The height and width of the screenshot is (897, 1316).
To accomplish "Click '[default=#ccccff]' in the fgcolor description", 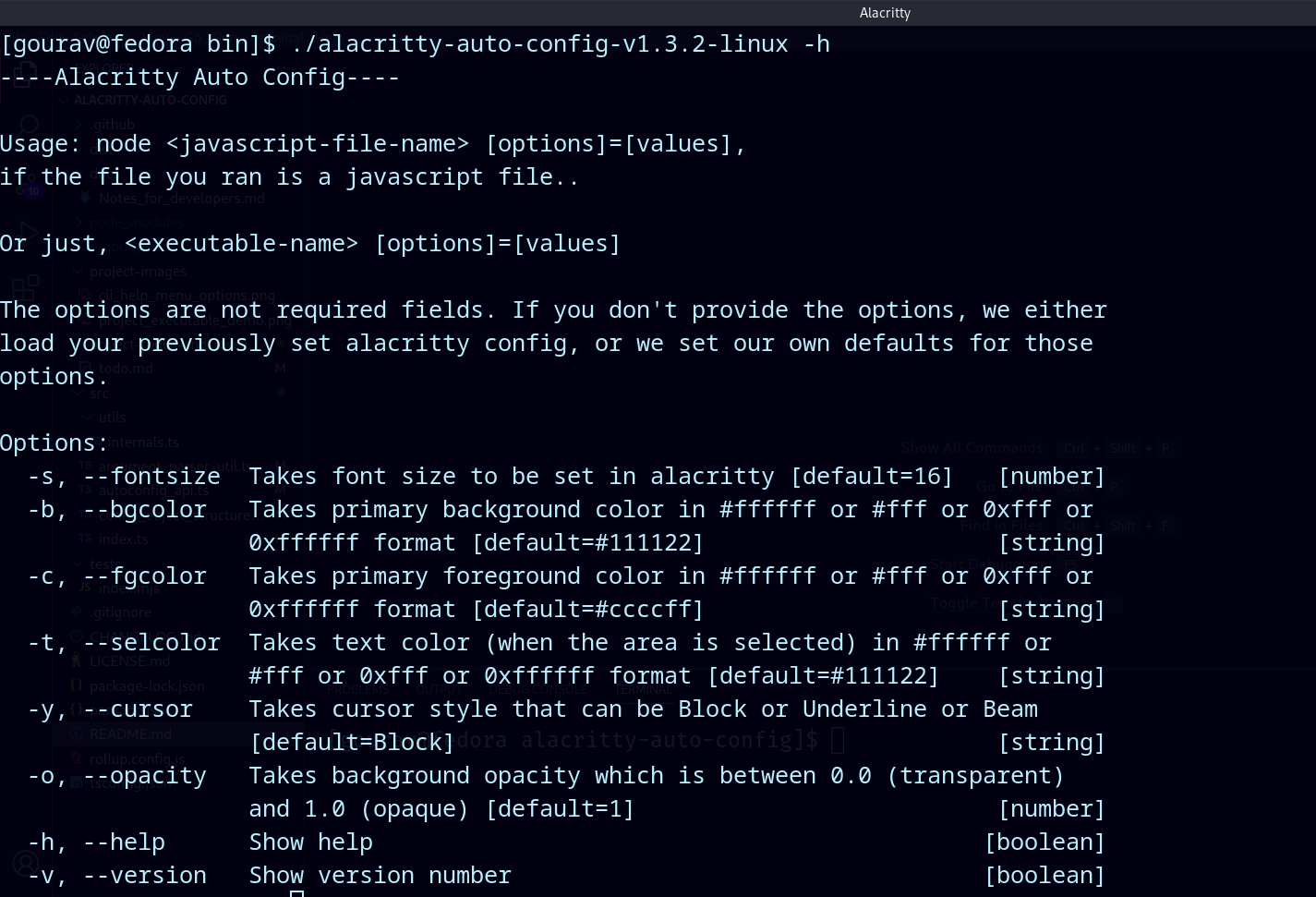I will click(x=588, y=609).
